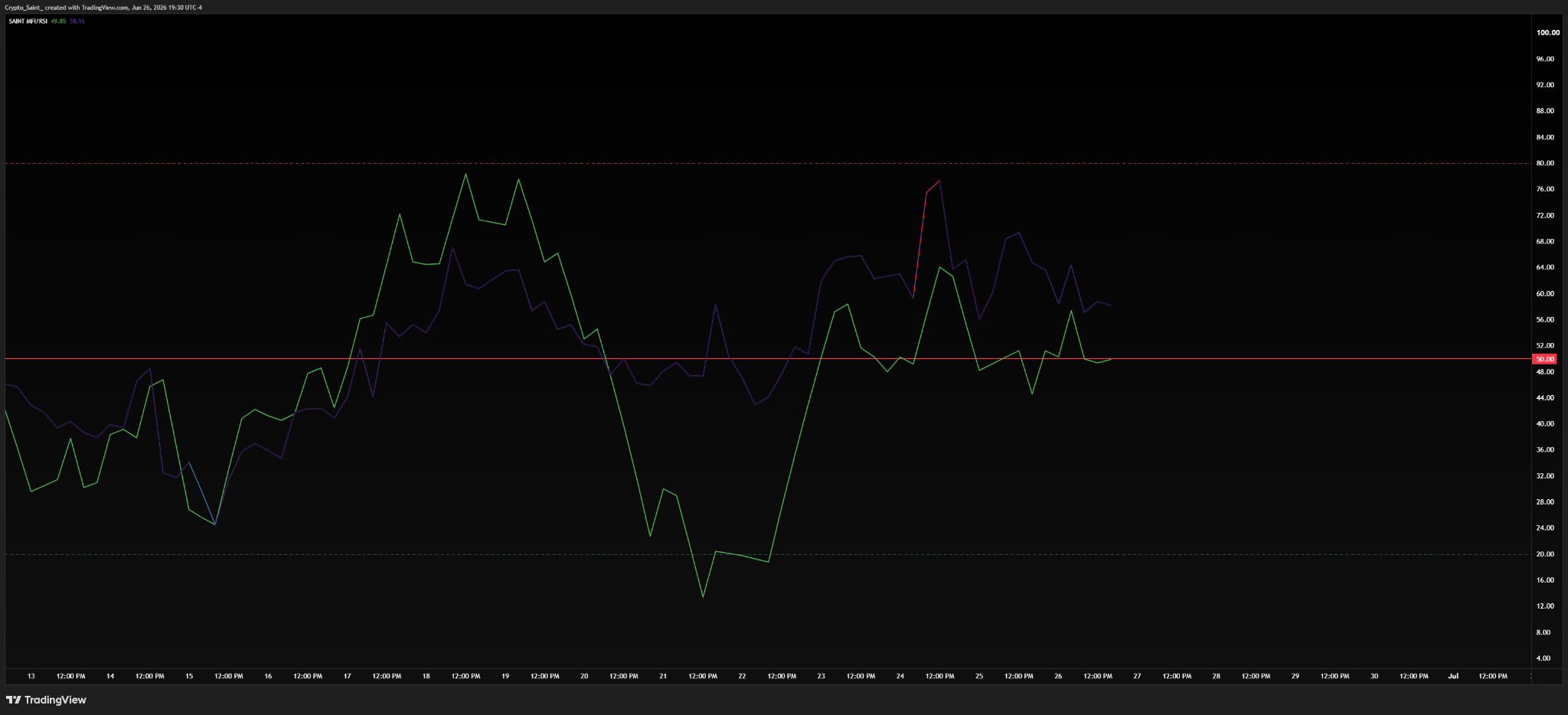Click the 8.00 axis value
1568x715 pixels.
click(1543, 632)
